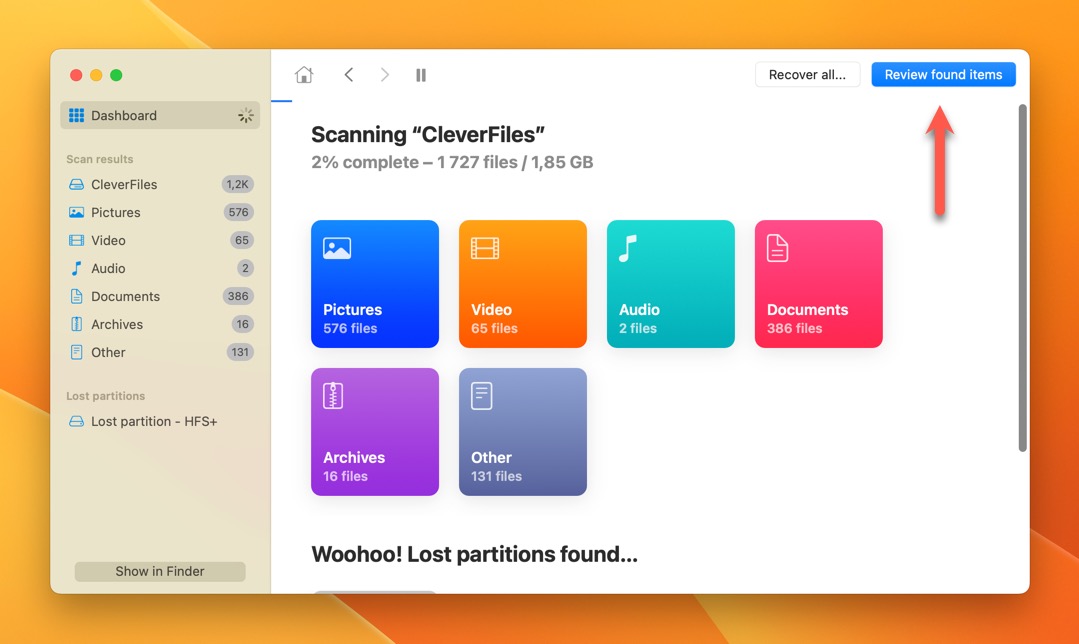Viewport: 1079px width, 644px height.
Task: Open Other in the sidebar
Action: click(x=160, y=352)
